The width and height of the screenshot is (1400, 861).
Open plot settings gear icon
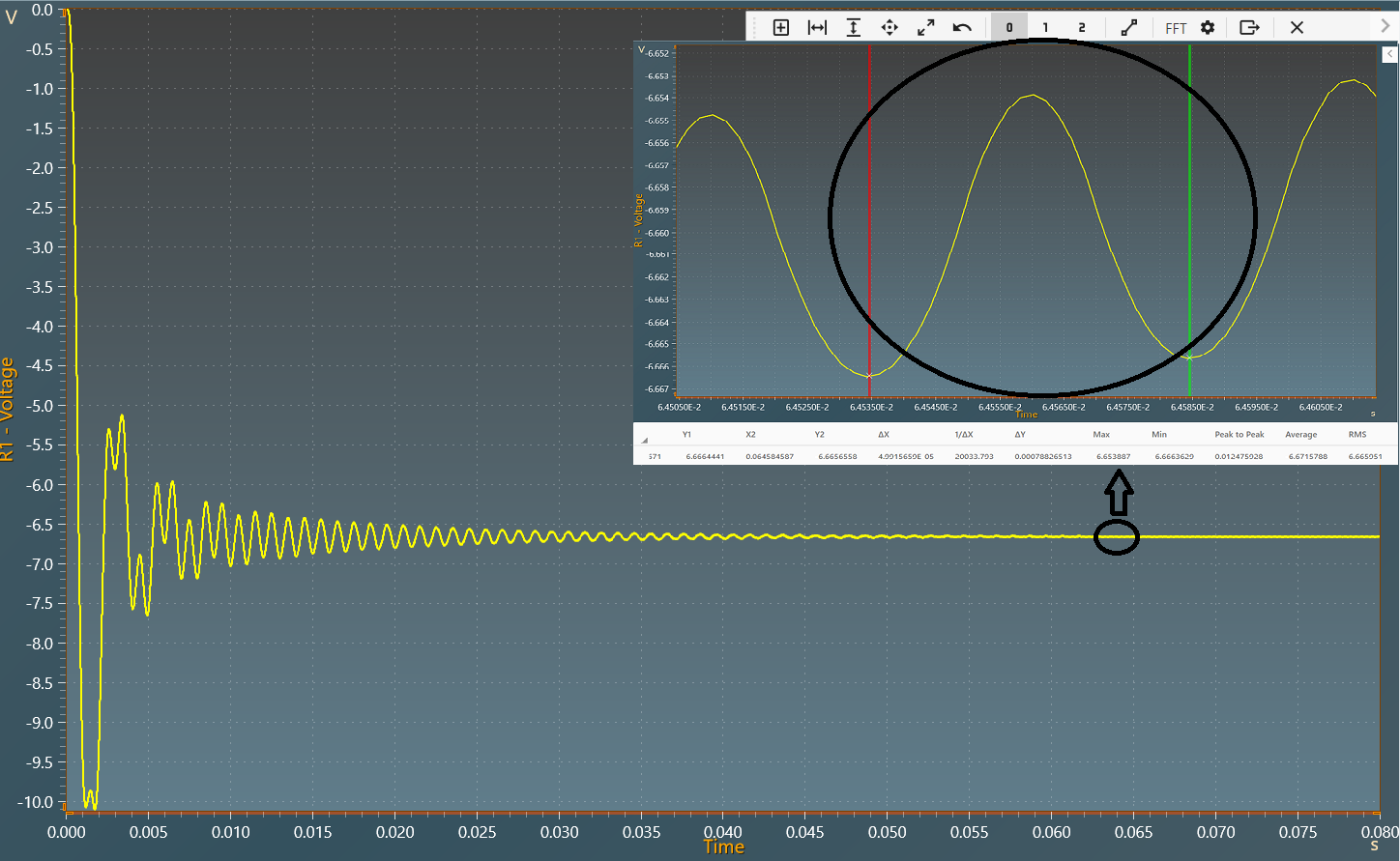pos(1208,27)
